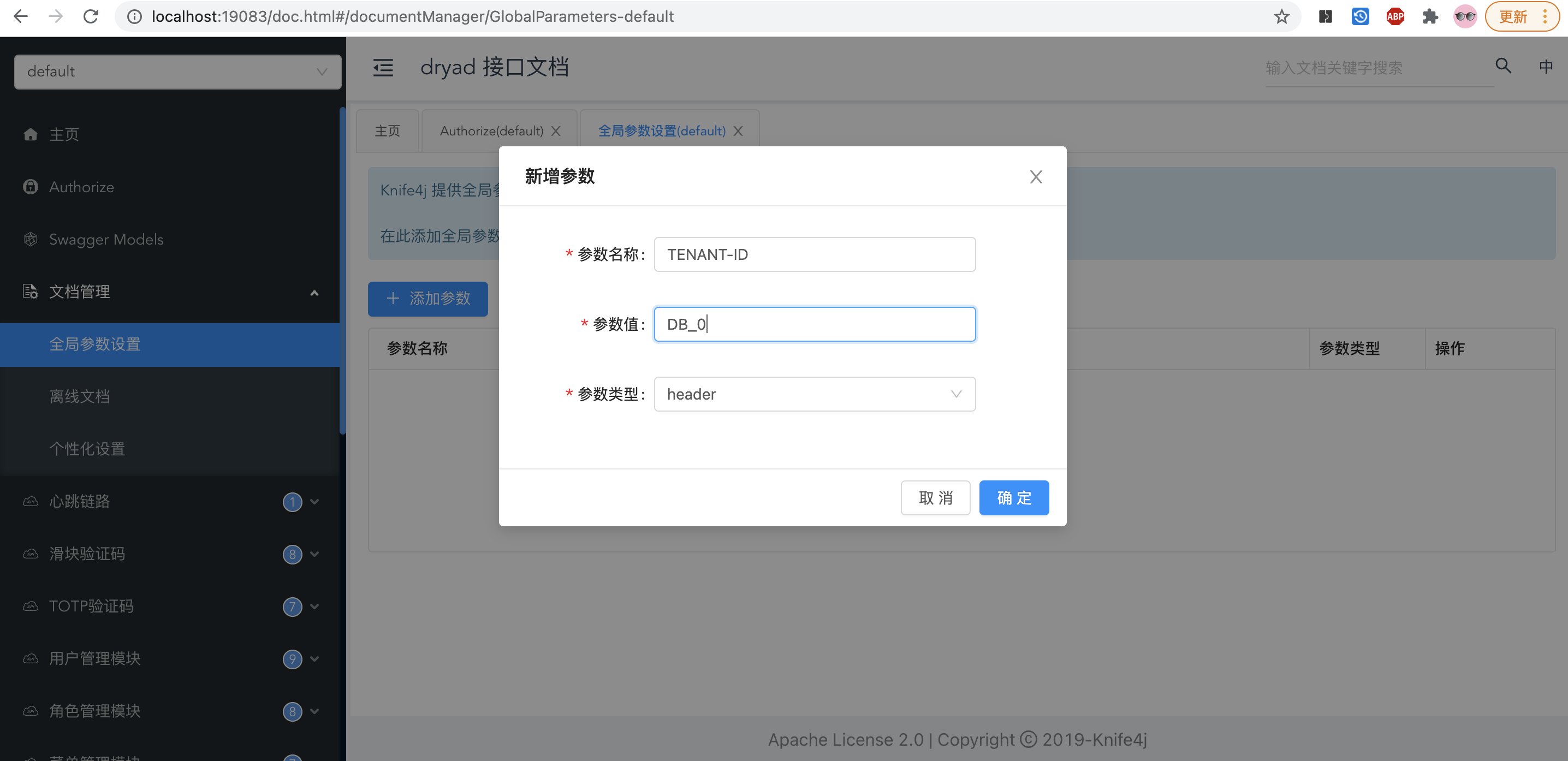Screen dimensions: 1568x761
Task: Open the default group selector dropdown
Action: point(177,72)
